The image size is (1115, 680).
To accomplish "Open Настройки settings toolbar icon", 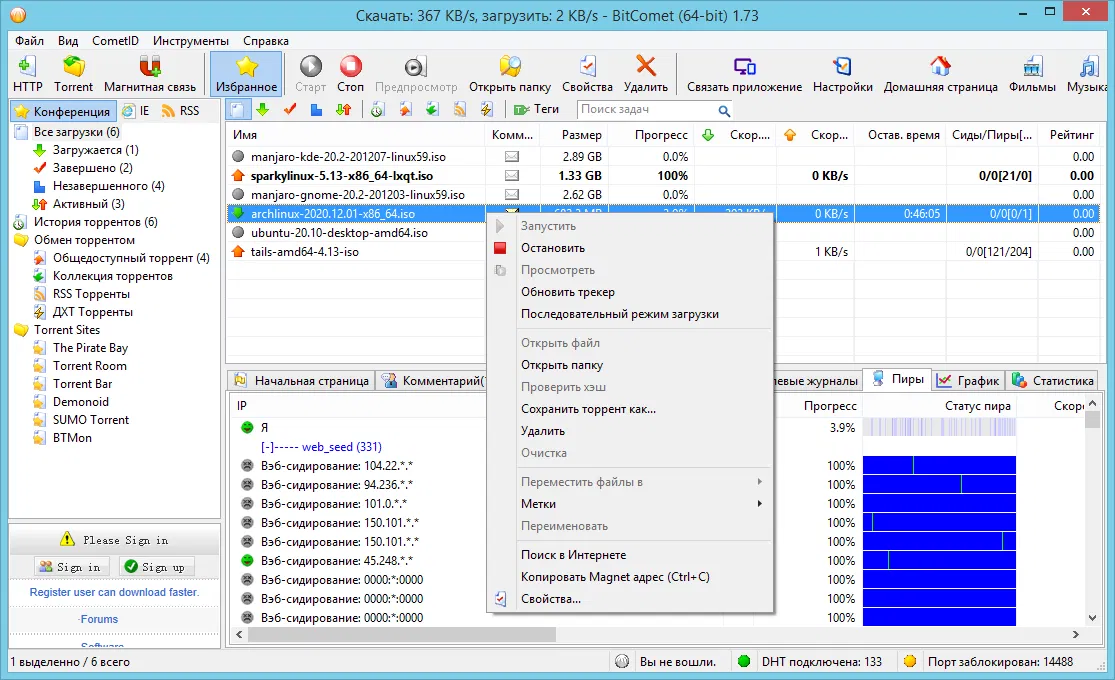I will point(843,74).
